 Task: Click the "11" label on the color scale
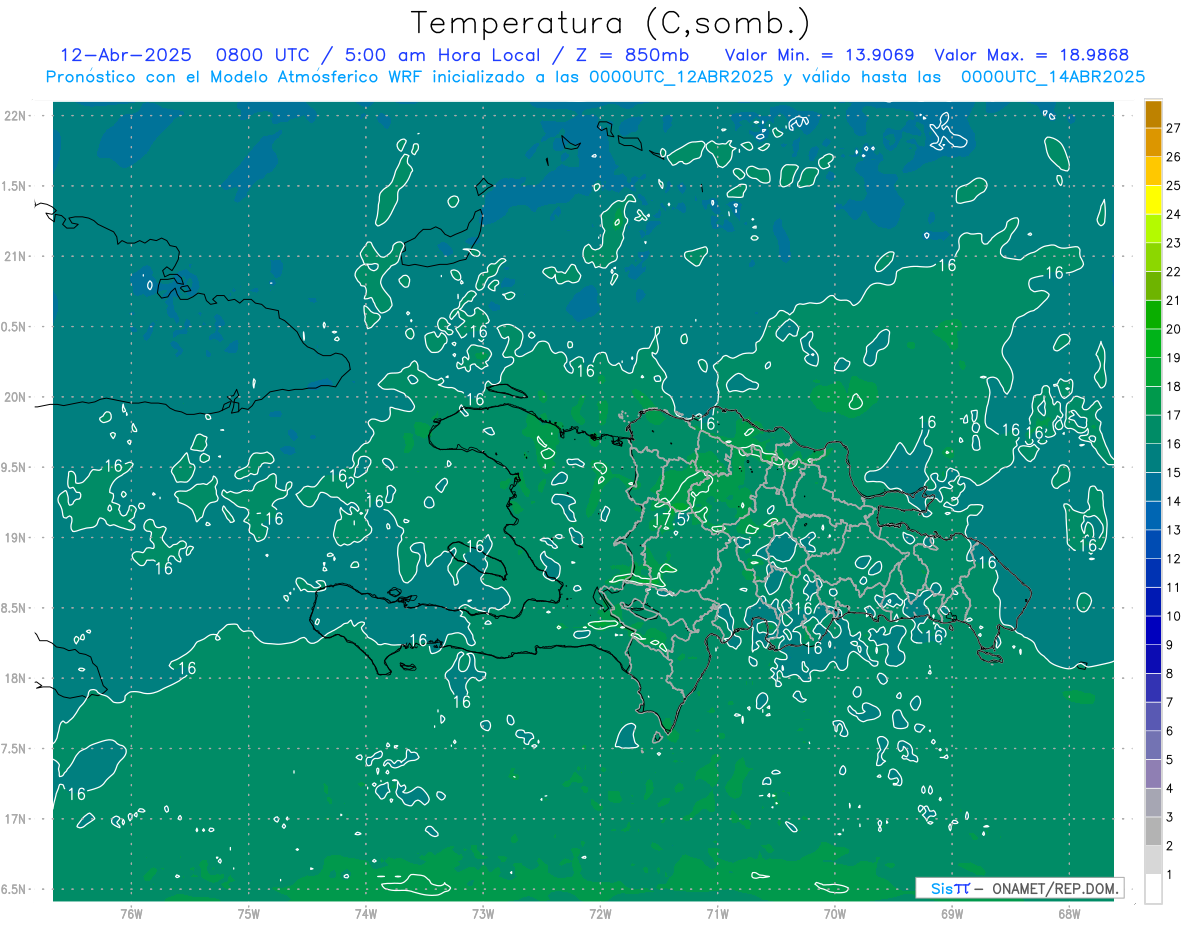1174,587
